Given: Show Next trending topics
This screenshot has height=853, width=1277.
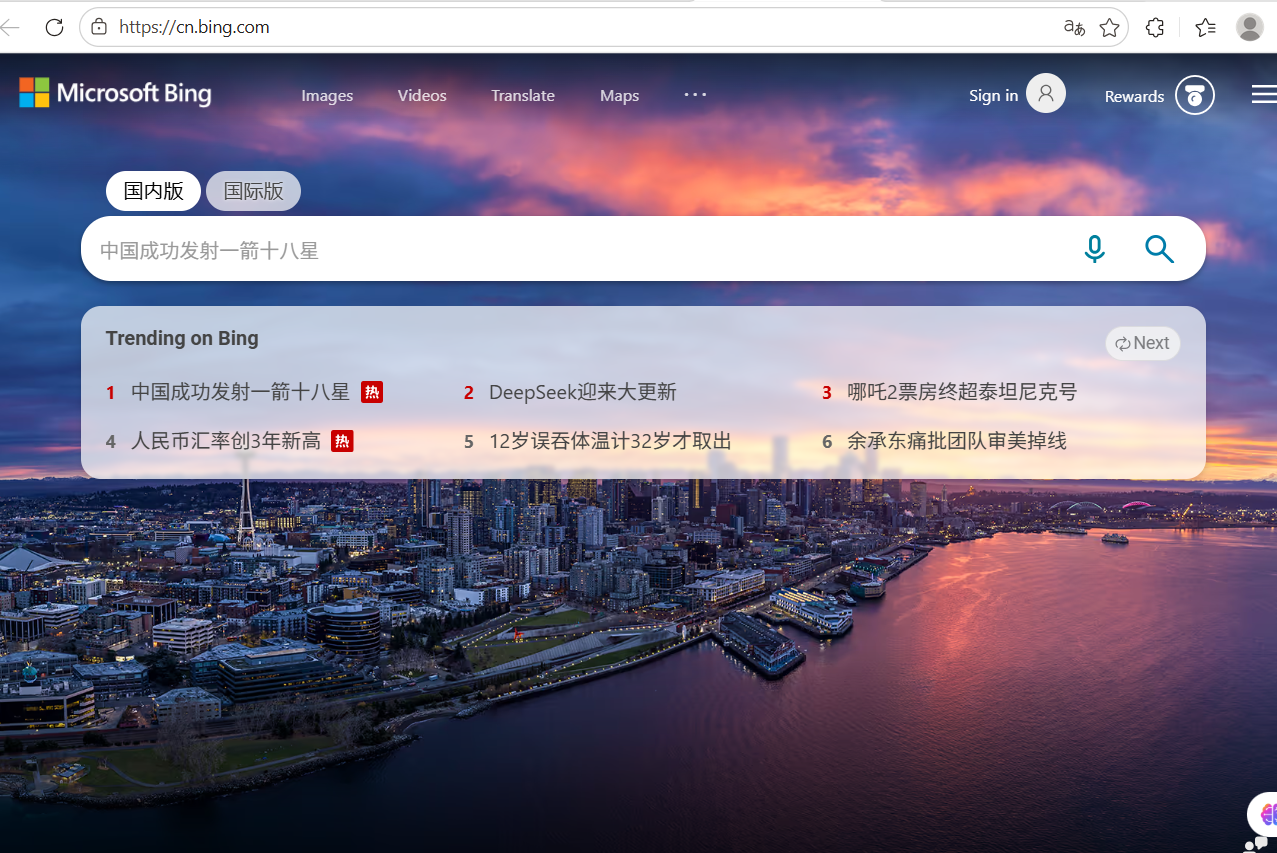Looking at the screenshot, I should pyautogui.click(x=1143, y=343).
